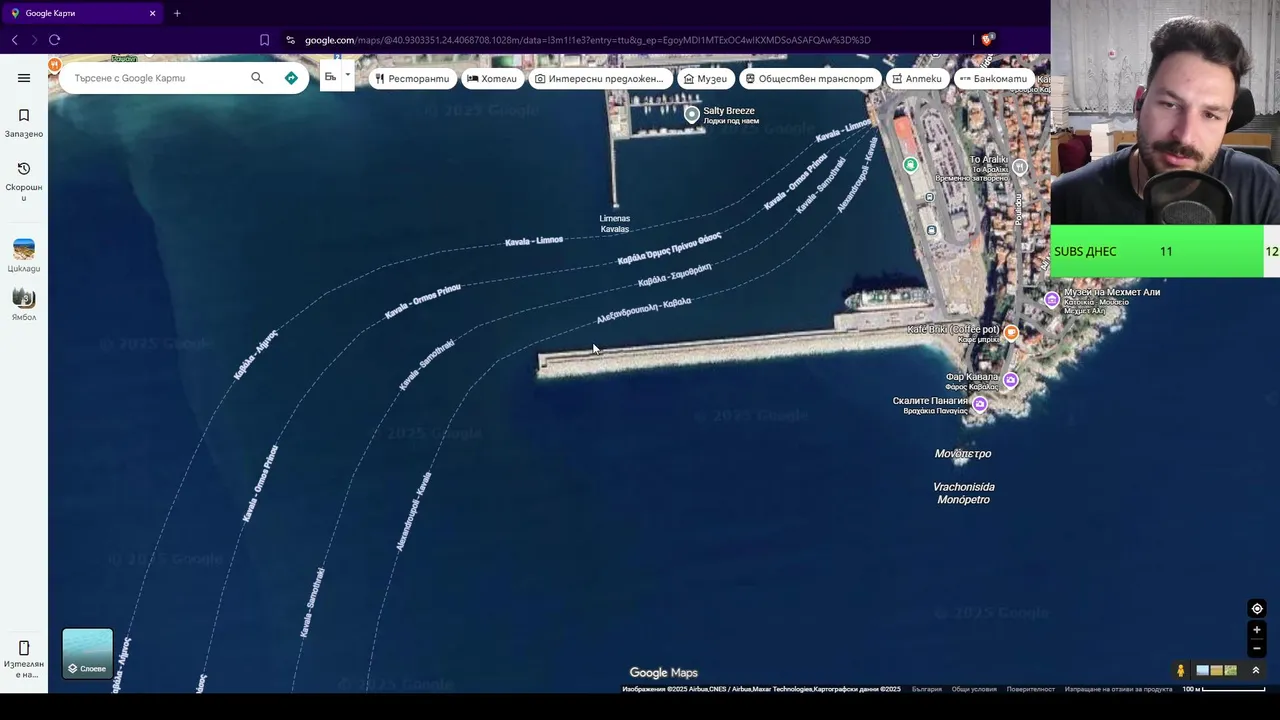Open a new browser tab

[x=177, y=13]
